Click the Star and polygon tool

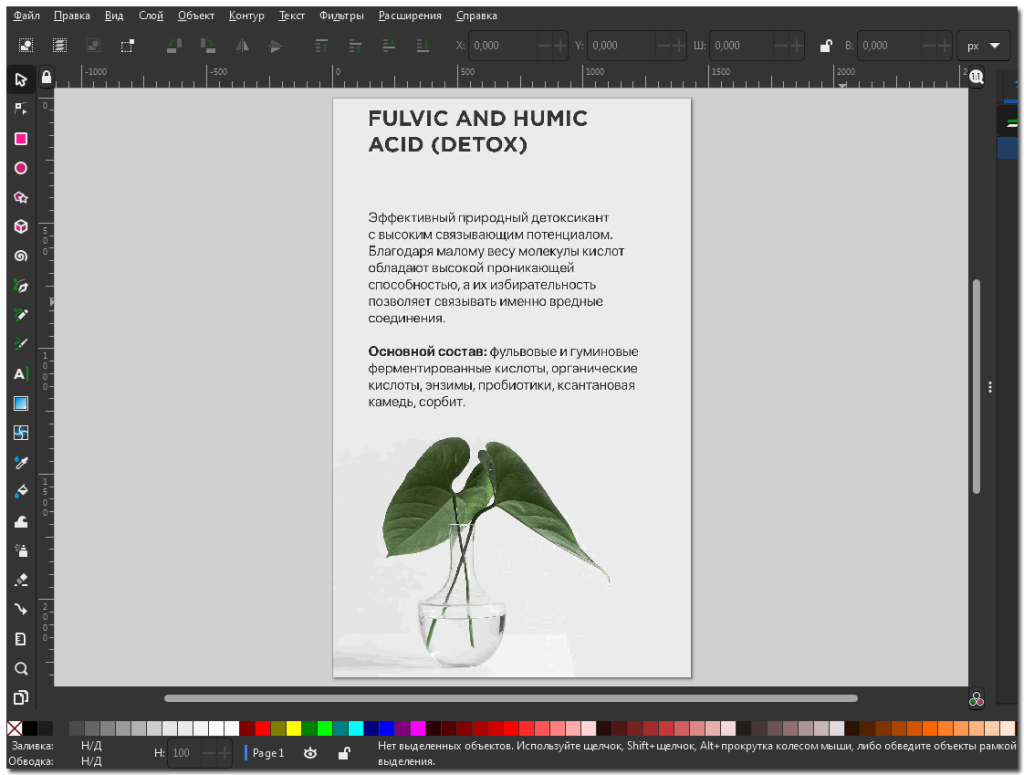click(20, 198)
